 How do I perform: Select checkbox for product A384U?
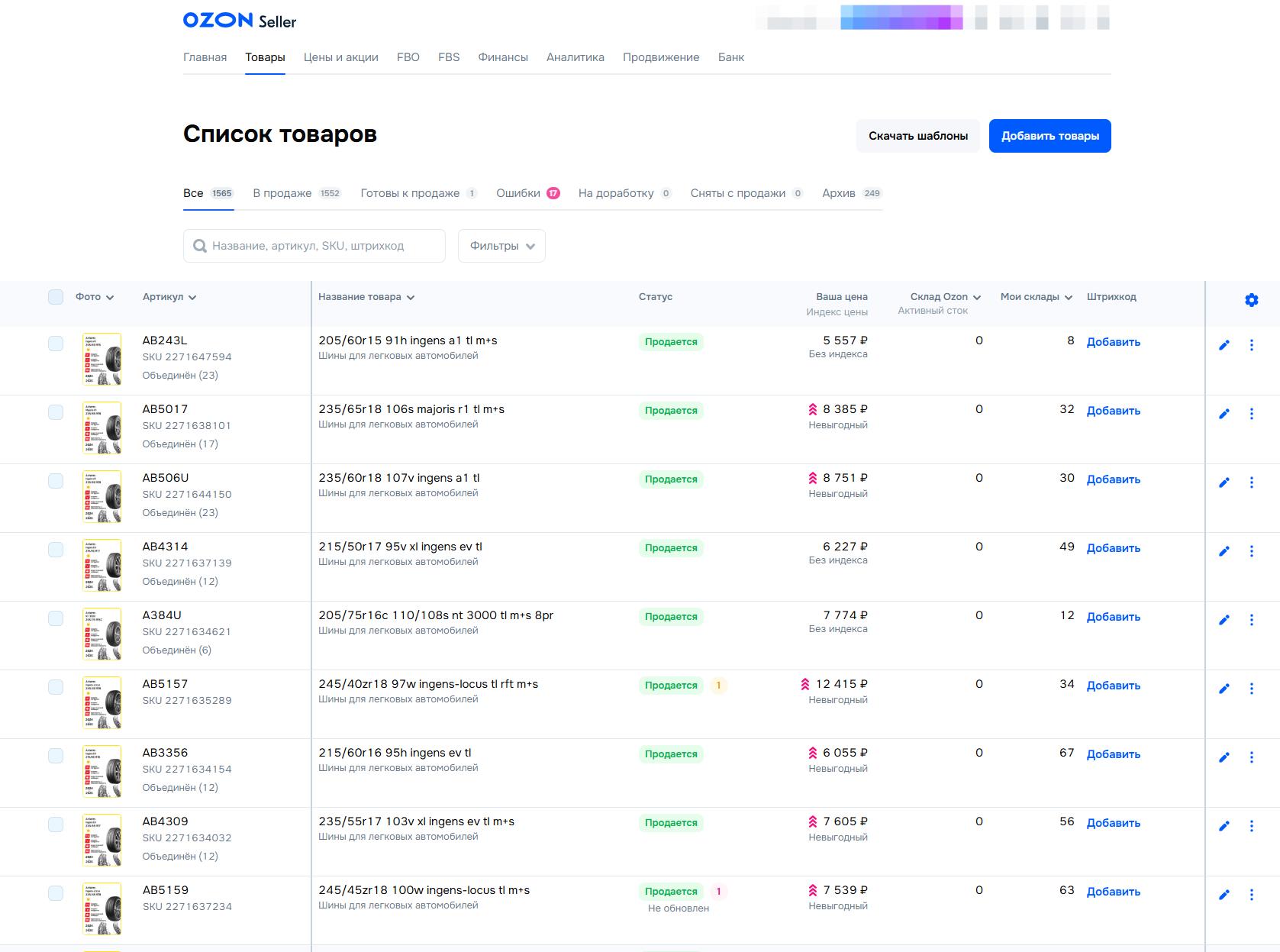pyautogui.click(x=56, y=618)
